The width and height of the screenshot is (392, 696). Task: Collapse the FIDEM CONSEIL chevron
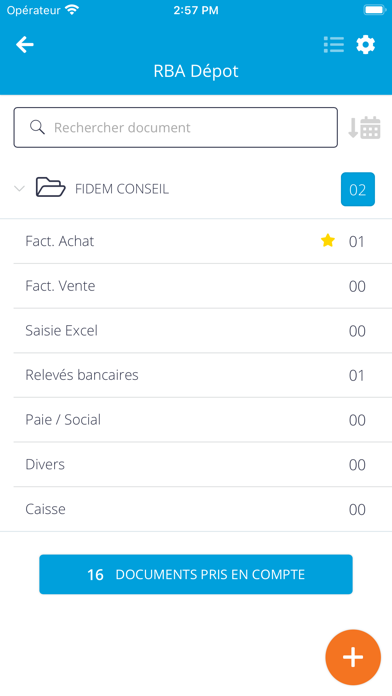click(x=19, y=189)
